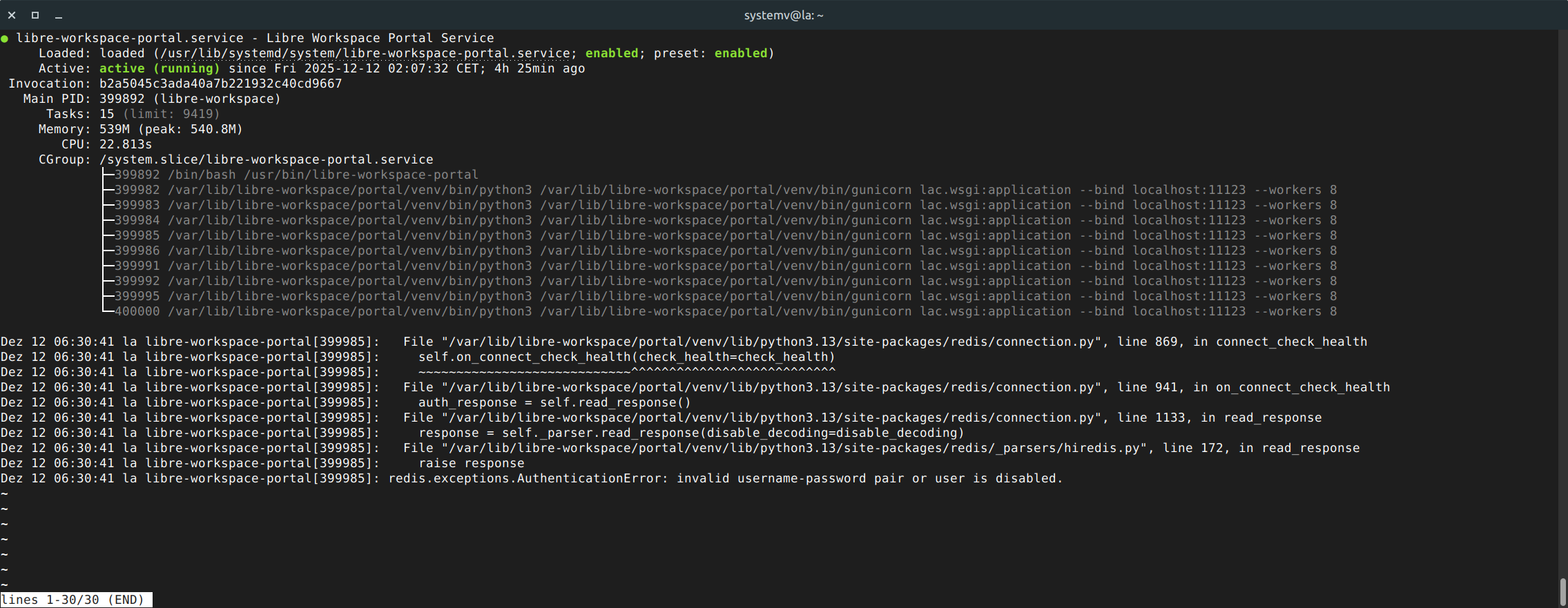Click the CGroup /system.slice path
The image size is (1568, 608).
pos(266,159)
